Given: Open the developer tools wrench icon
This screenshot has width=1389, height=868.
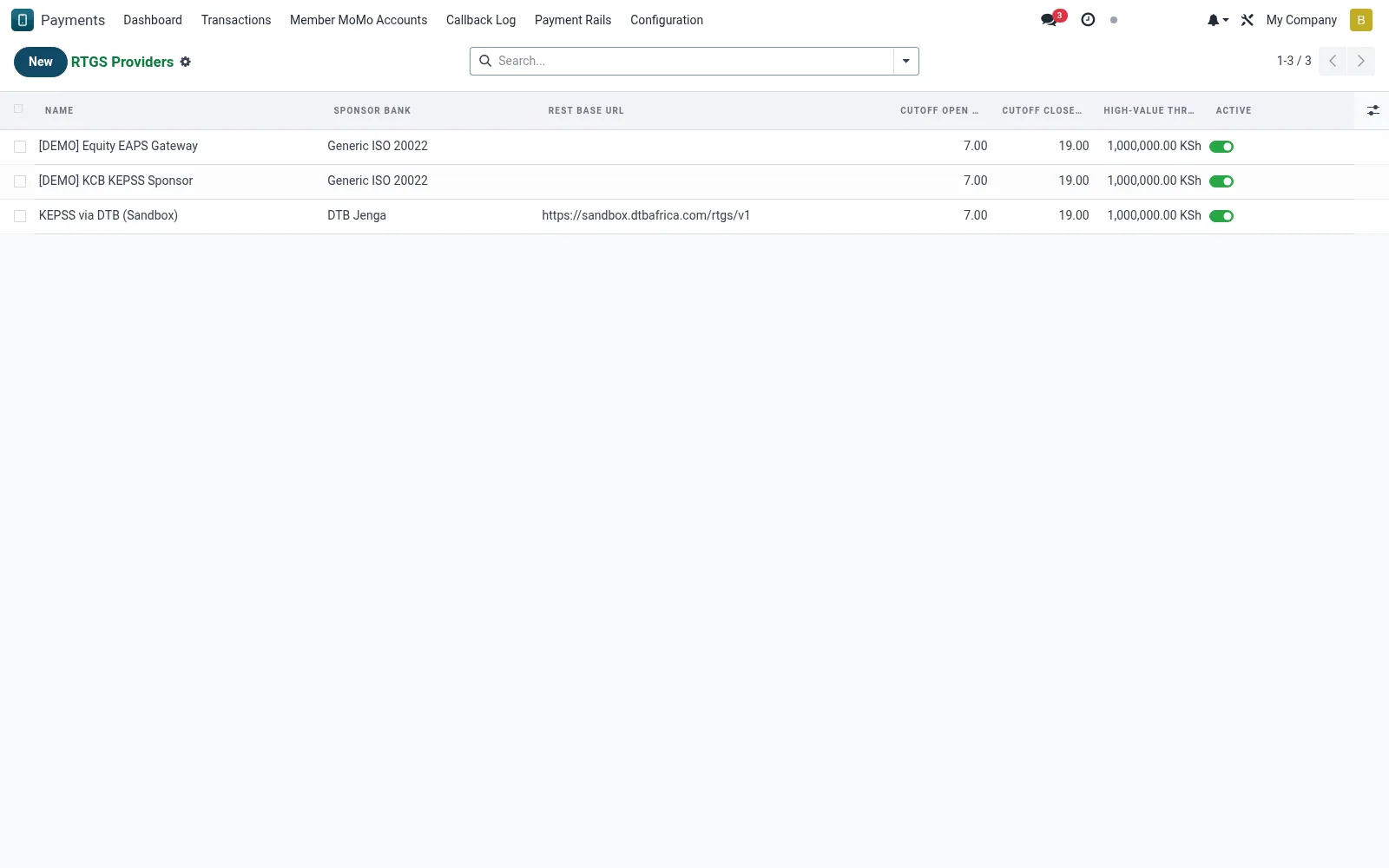Looking at the screenshot, I should 1247,20.
